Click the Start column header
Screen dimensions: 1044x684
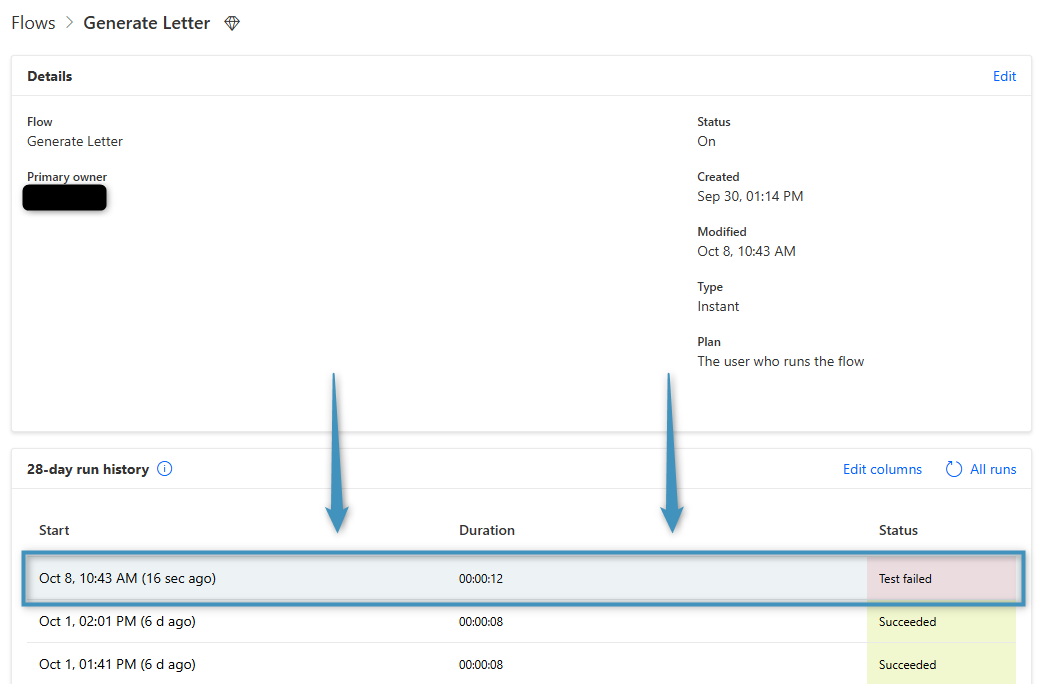tap(54, 530)
